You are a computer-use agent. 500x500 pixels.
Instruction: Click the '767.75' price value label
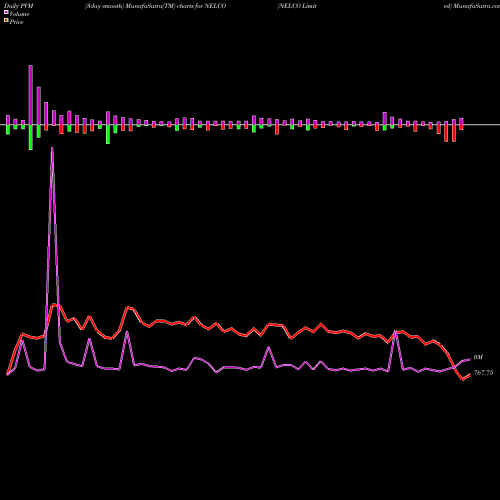[x=483, y=373]
